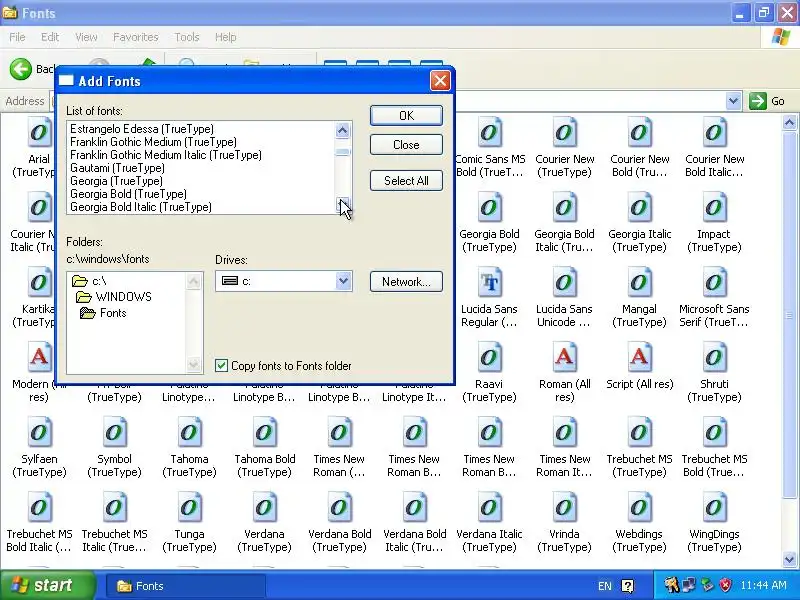Select the Courier New Bold font icon
Image resolution: width=800 pixels, height=600 pixels.
(639, 133)
